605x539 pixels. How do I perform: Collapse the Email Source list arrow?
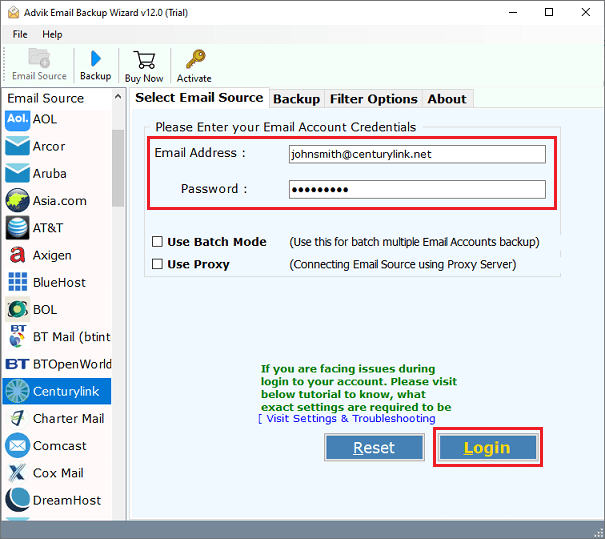point(118,97)
